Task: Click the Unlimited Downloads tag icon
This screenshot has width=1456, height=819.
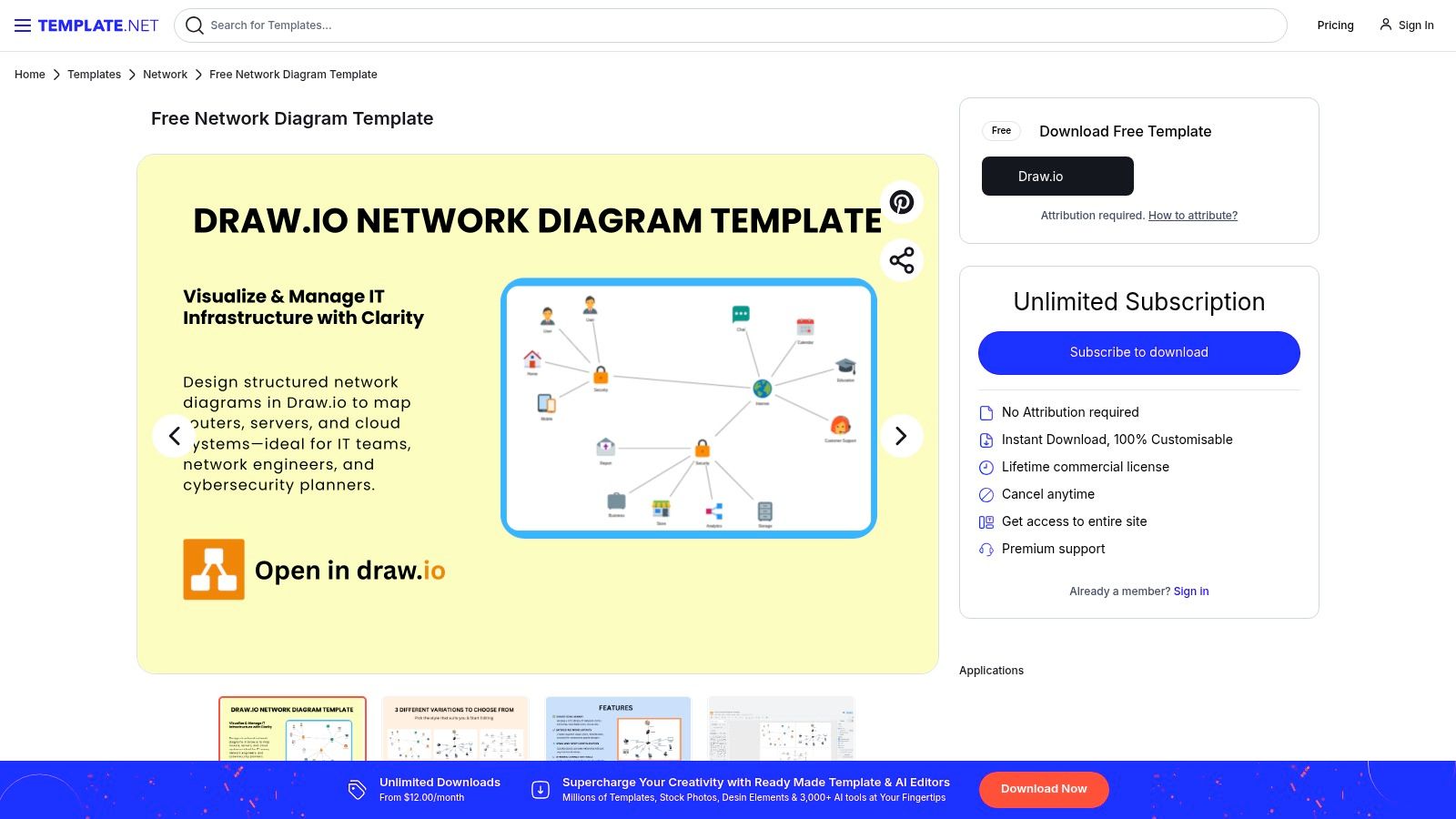Action: [x=357, y=790]
